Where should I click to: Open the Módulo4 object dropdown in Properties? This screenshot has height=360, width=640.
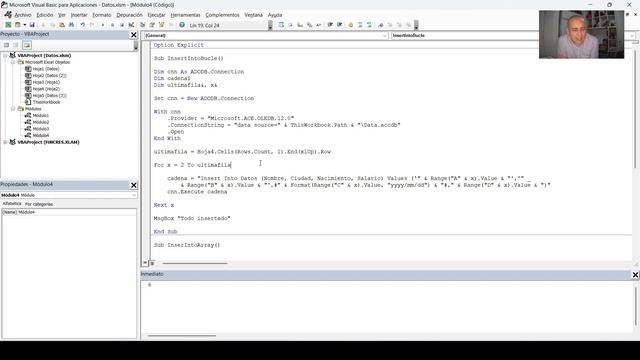tap(133, 196)
